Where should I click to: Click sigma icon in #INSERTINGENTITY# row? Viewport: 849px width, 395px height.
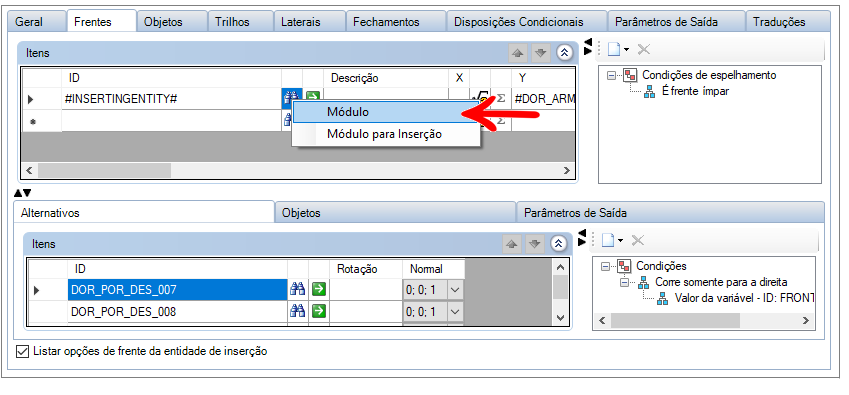pos(501,99)
